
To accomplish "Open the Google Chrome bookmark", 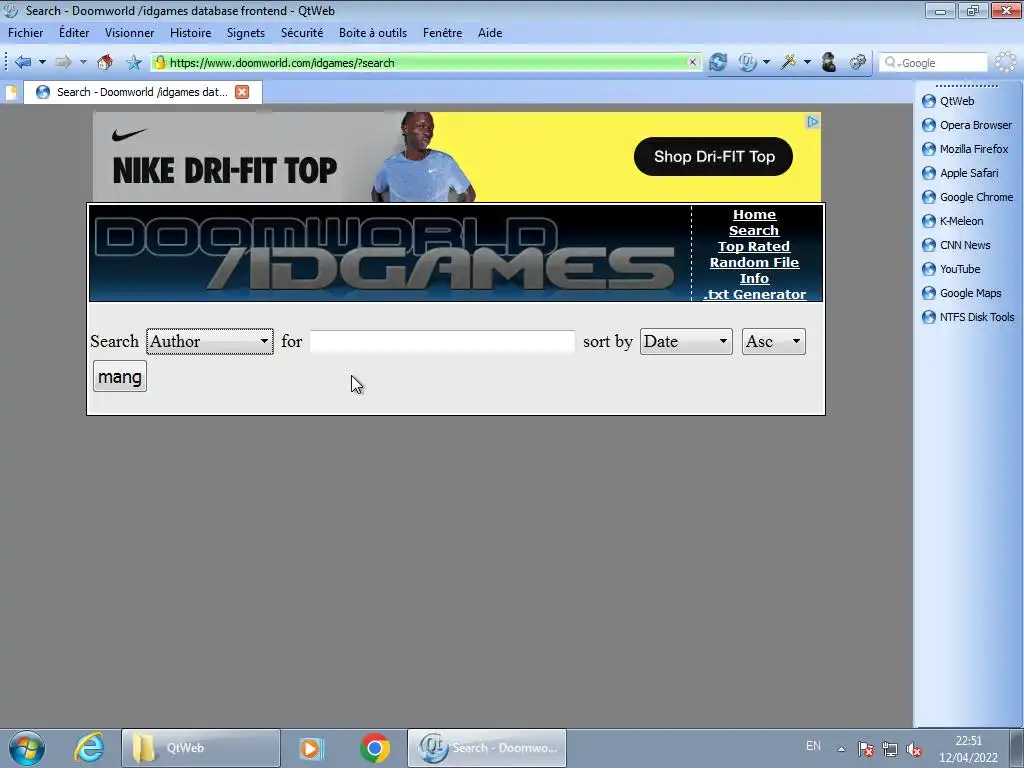I will point(967,197).
